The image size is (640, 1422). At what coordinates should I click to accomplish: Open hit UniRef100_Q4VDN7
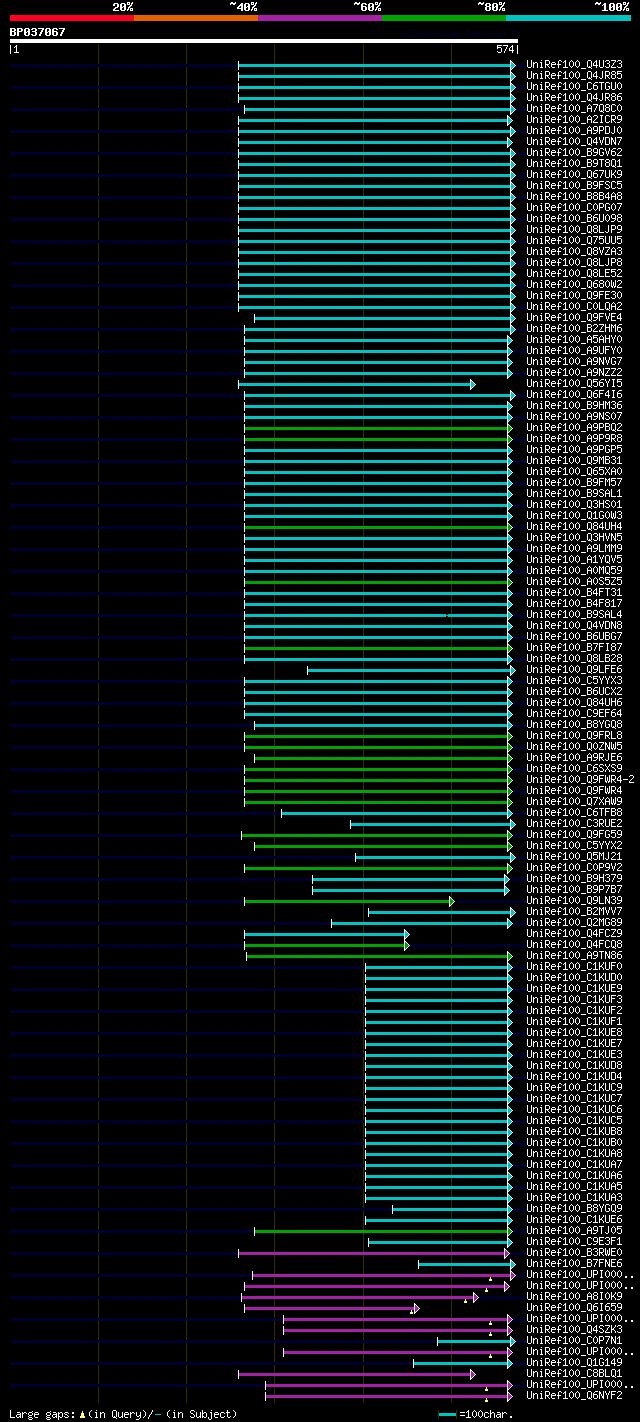click(574, 141)
